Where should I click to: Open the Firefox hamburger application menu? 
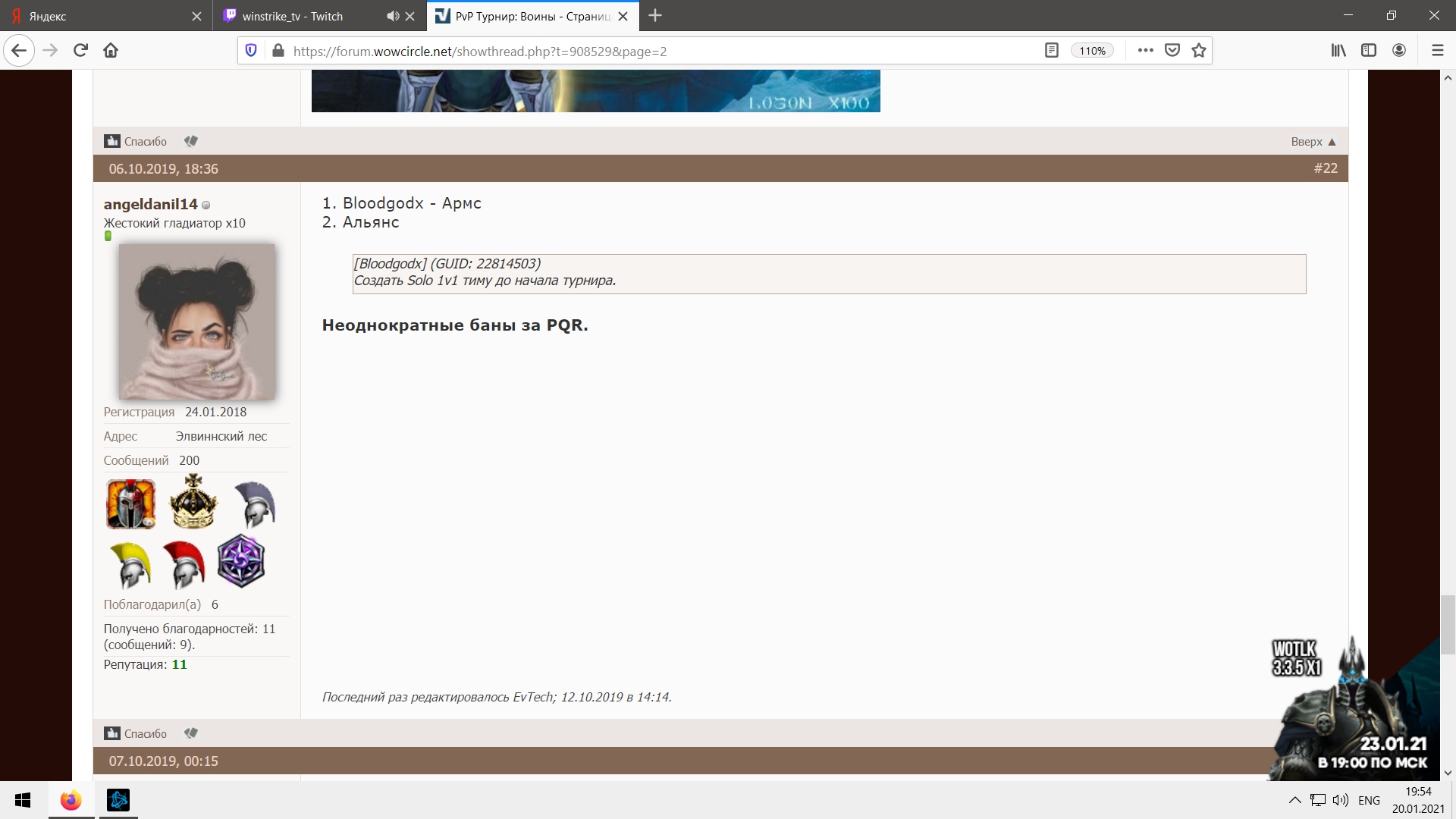(1437, 51)
